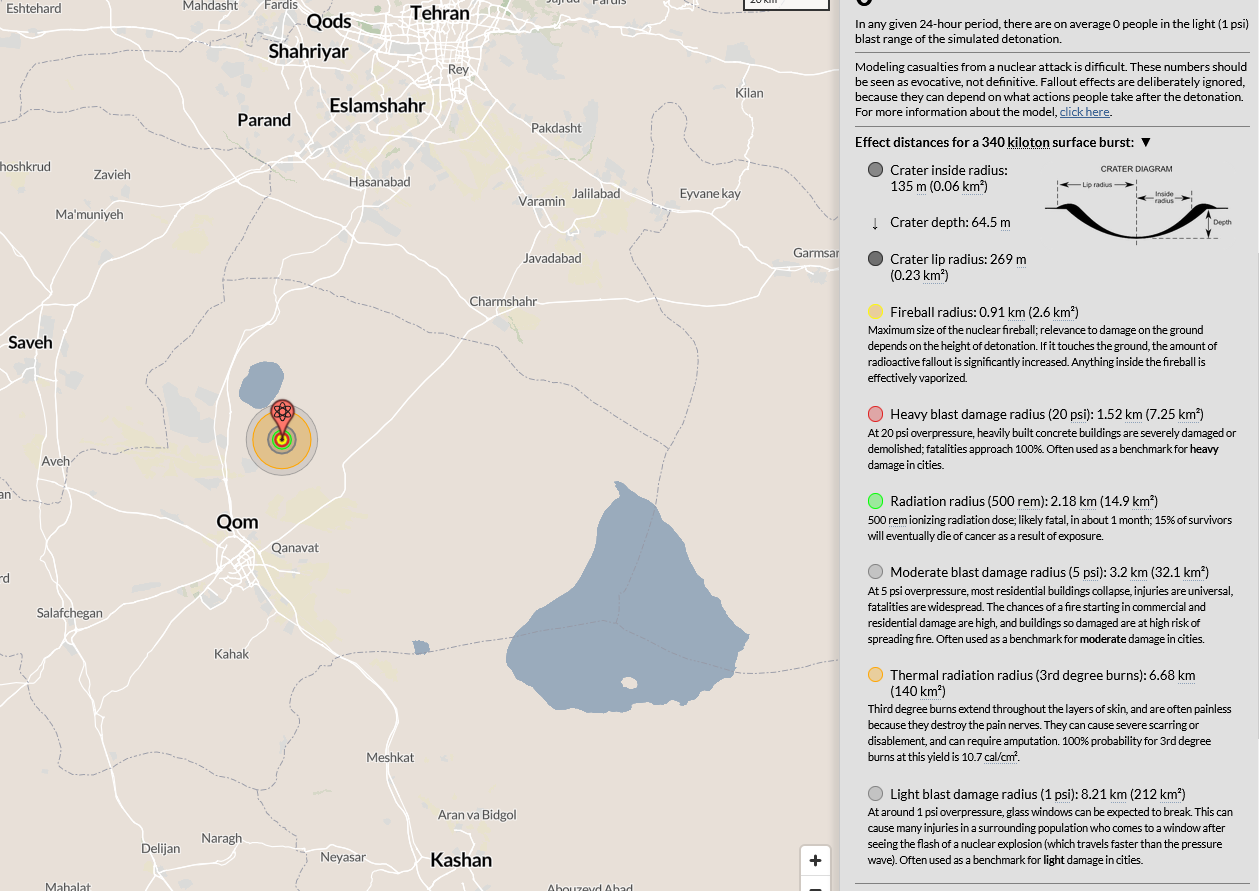Click the gray Moderate blast damage swatch
The image size is (1259, 891).
pos(876,572)
